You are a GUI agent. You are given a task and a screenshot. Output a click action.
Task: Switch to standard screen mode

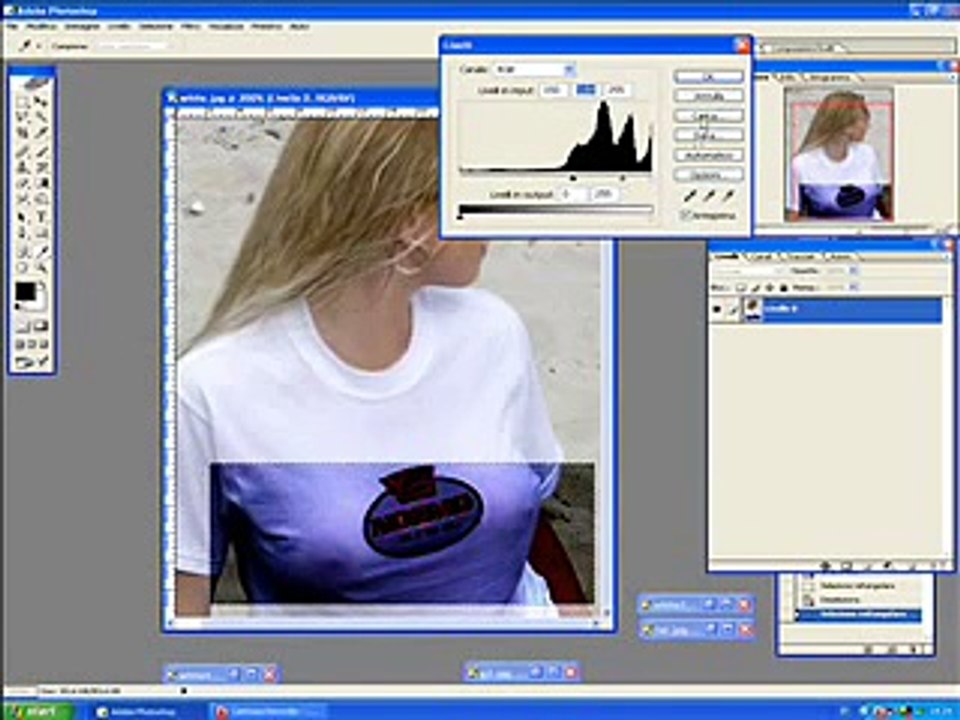coord(20,344)
